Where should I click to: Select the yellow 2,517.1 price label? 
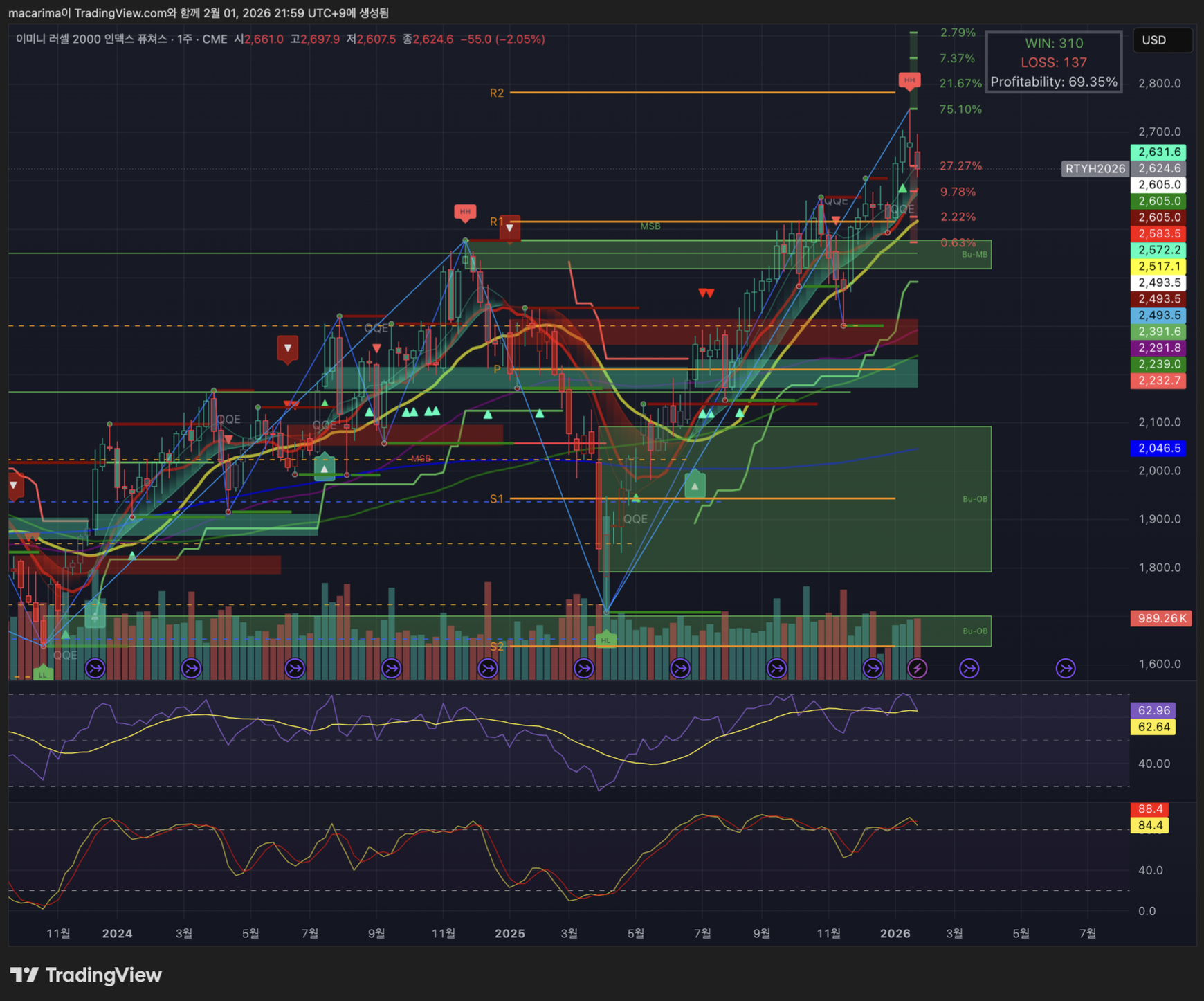pos(1159,267)
